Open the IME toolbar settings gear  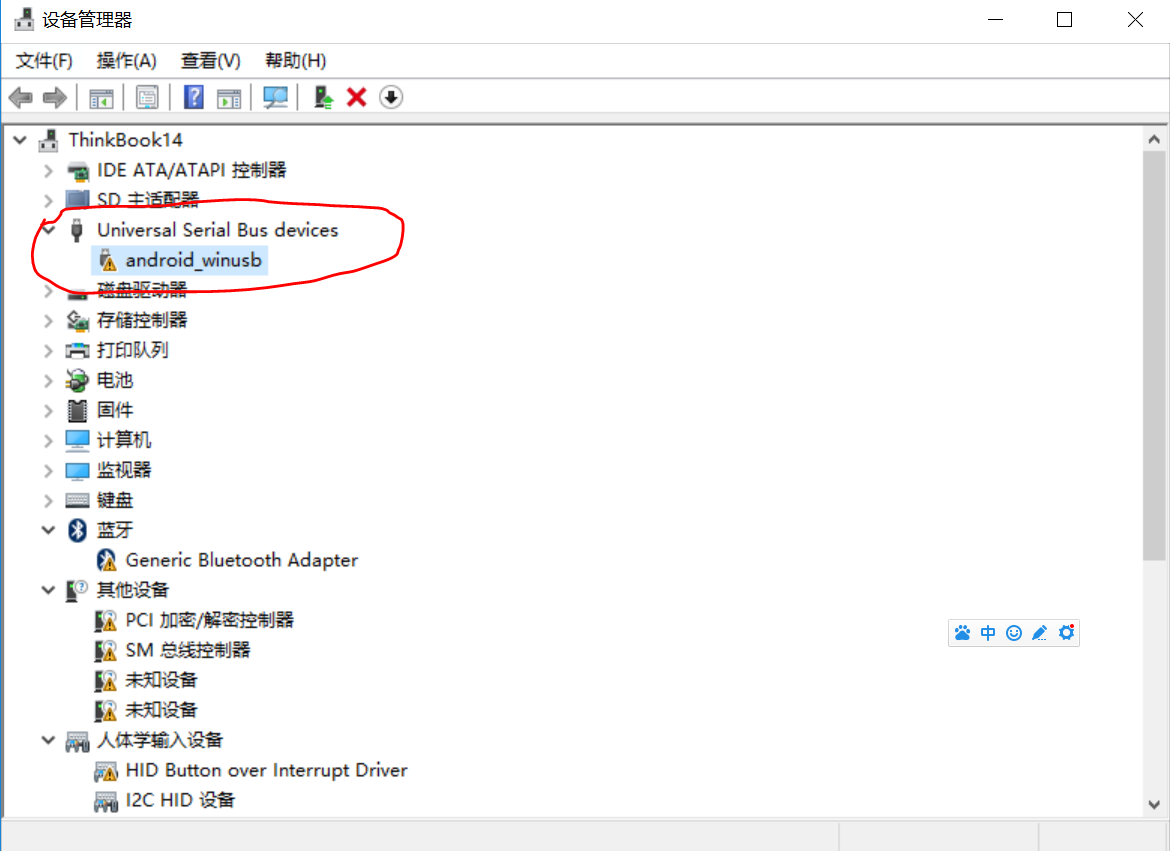(x=1066, y=633)
